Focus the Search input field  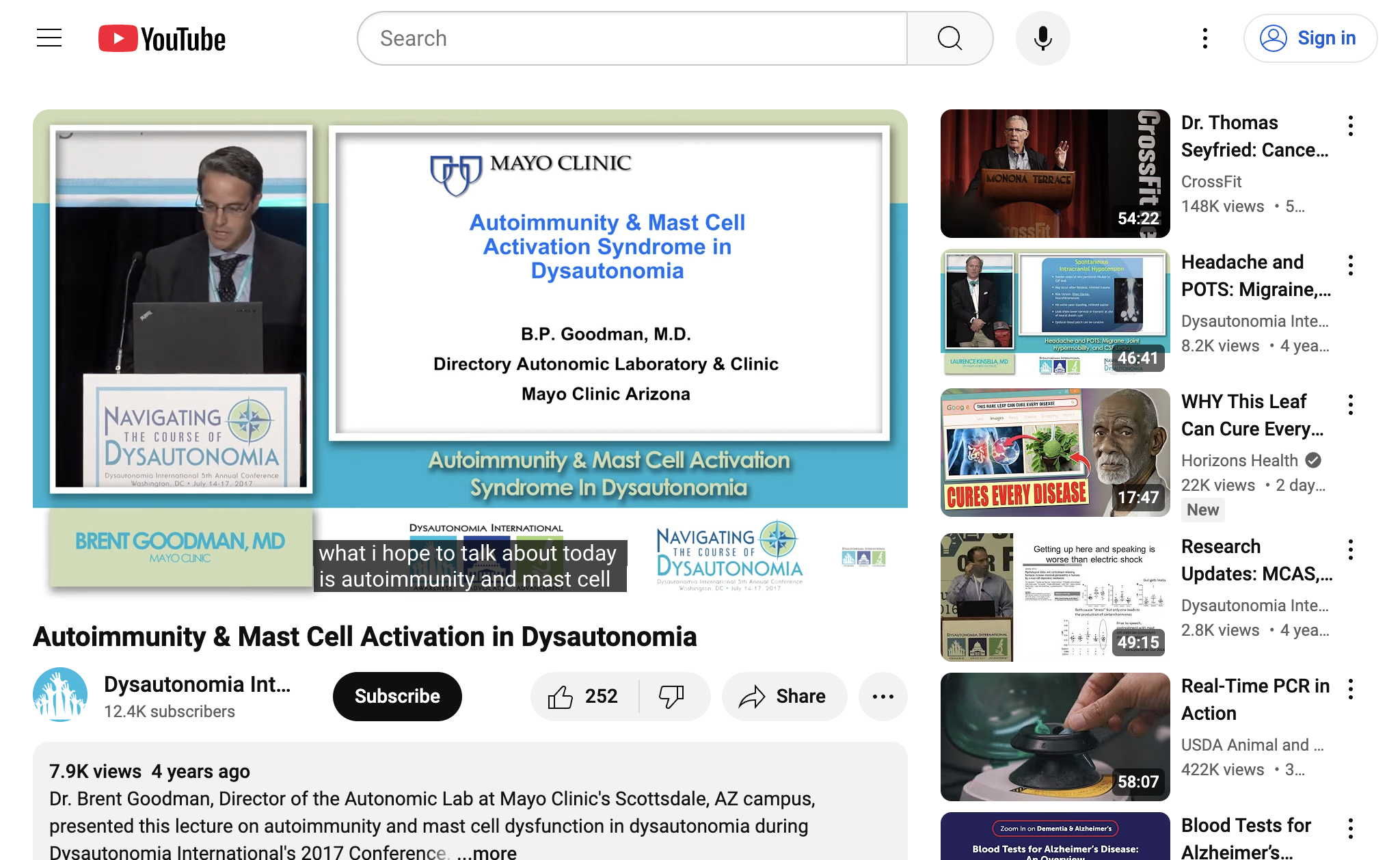click(x=633, y=38)
